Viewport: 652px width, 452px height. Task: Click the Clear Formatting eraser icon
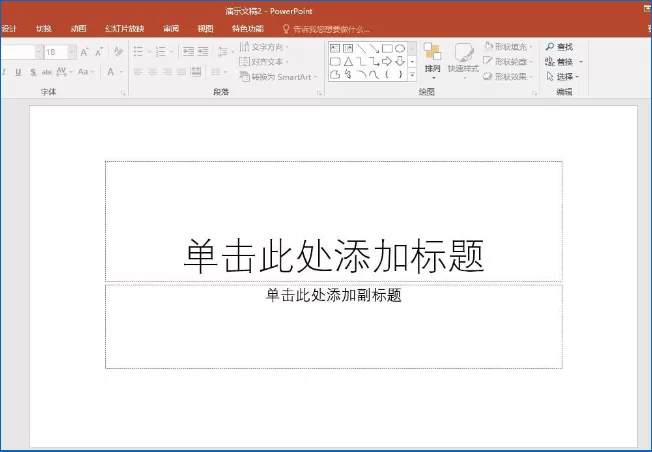(119, 52)
